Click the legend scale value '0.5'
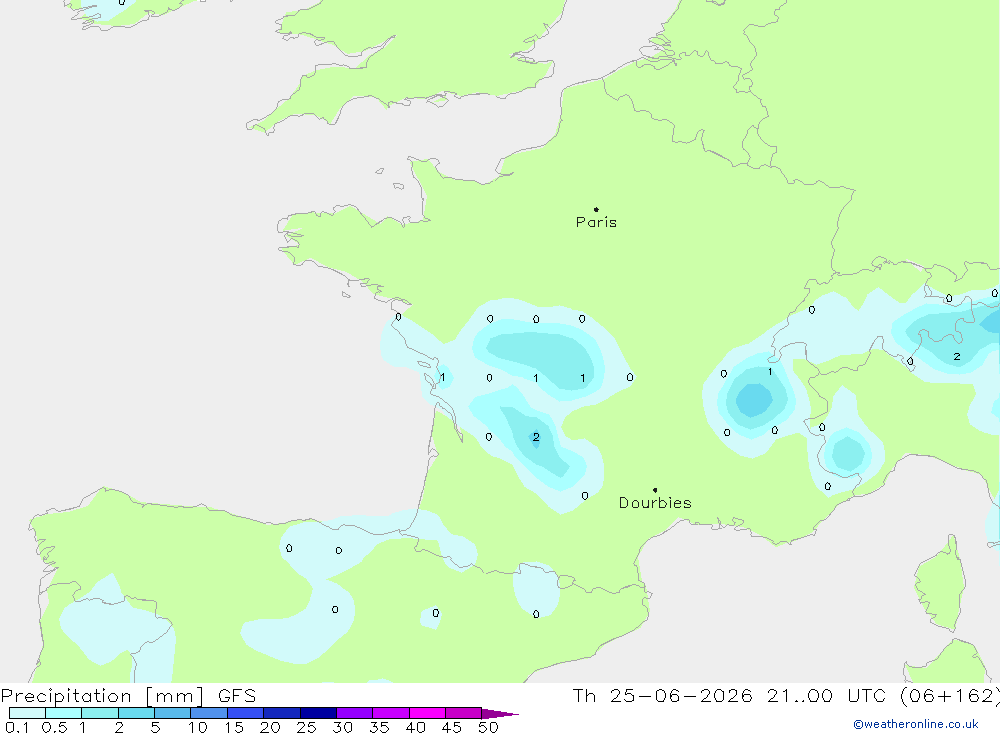The width and height of the screenshot is (1000, 733). tap(54, 727)
